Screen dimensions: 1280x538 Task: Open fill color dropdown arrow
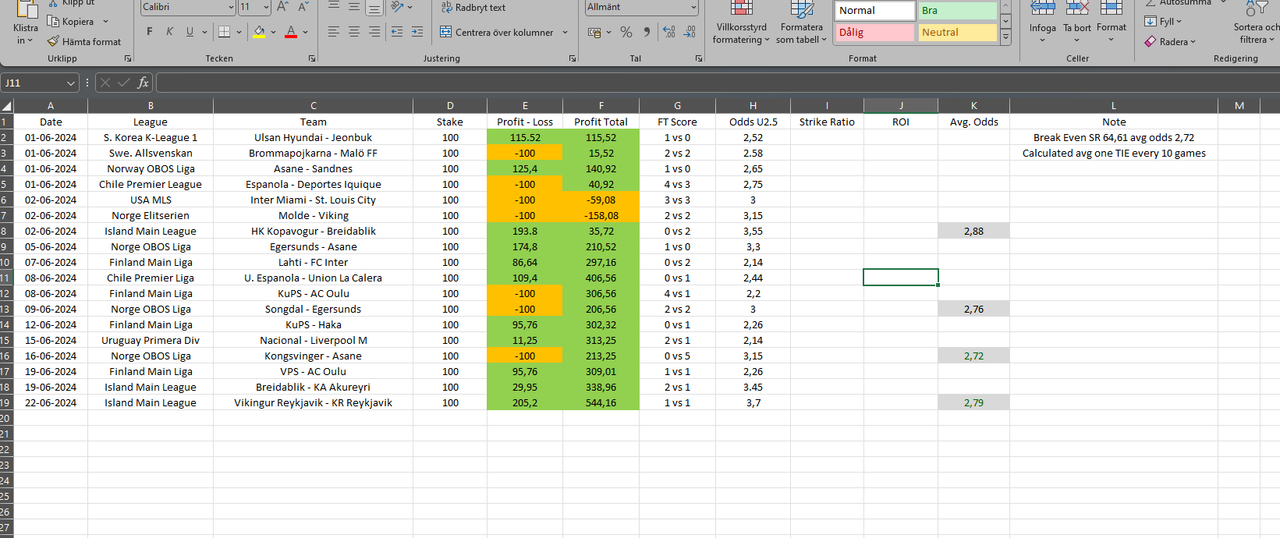coord(273,32)
